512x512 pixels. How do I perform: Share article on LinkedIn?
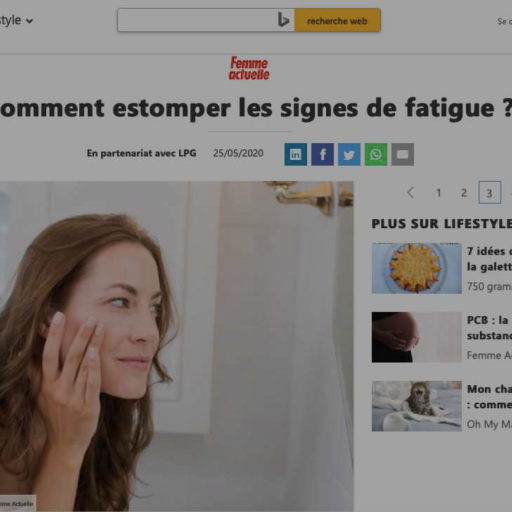[296, 154]
